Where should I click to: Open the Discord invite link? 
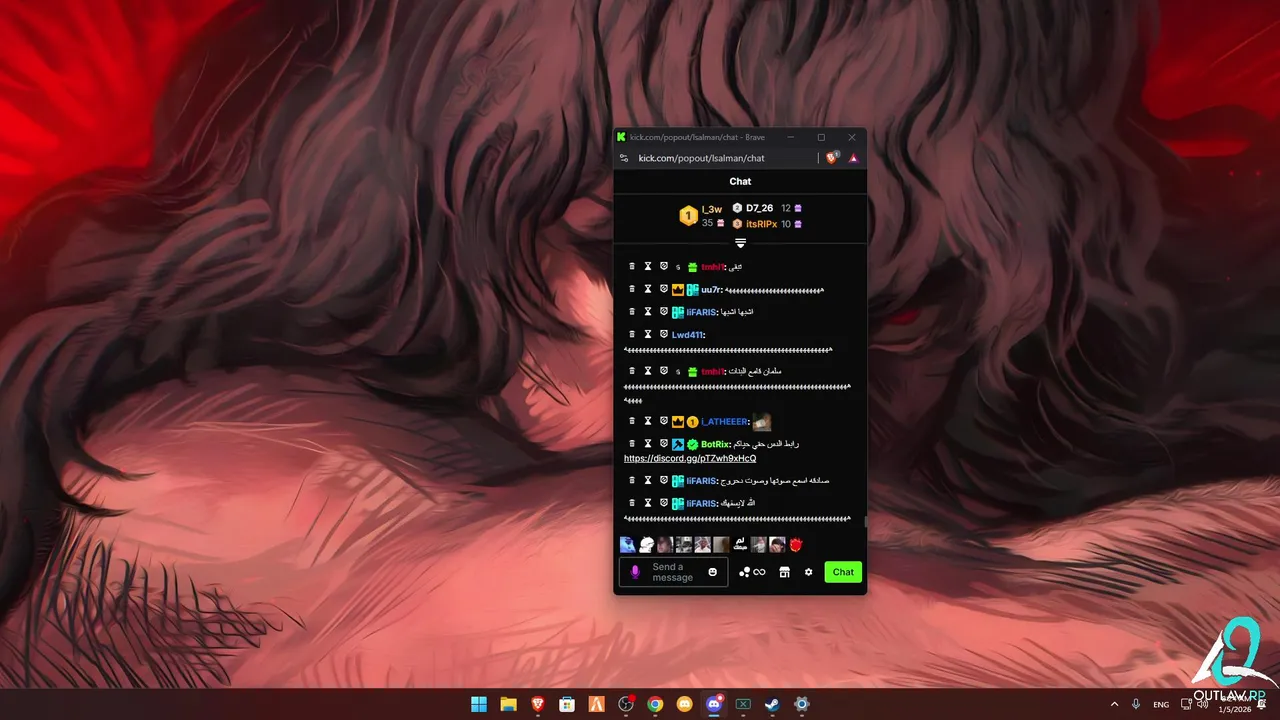click(x=690, y=458)
